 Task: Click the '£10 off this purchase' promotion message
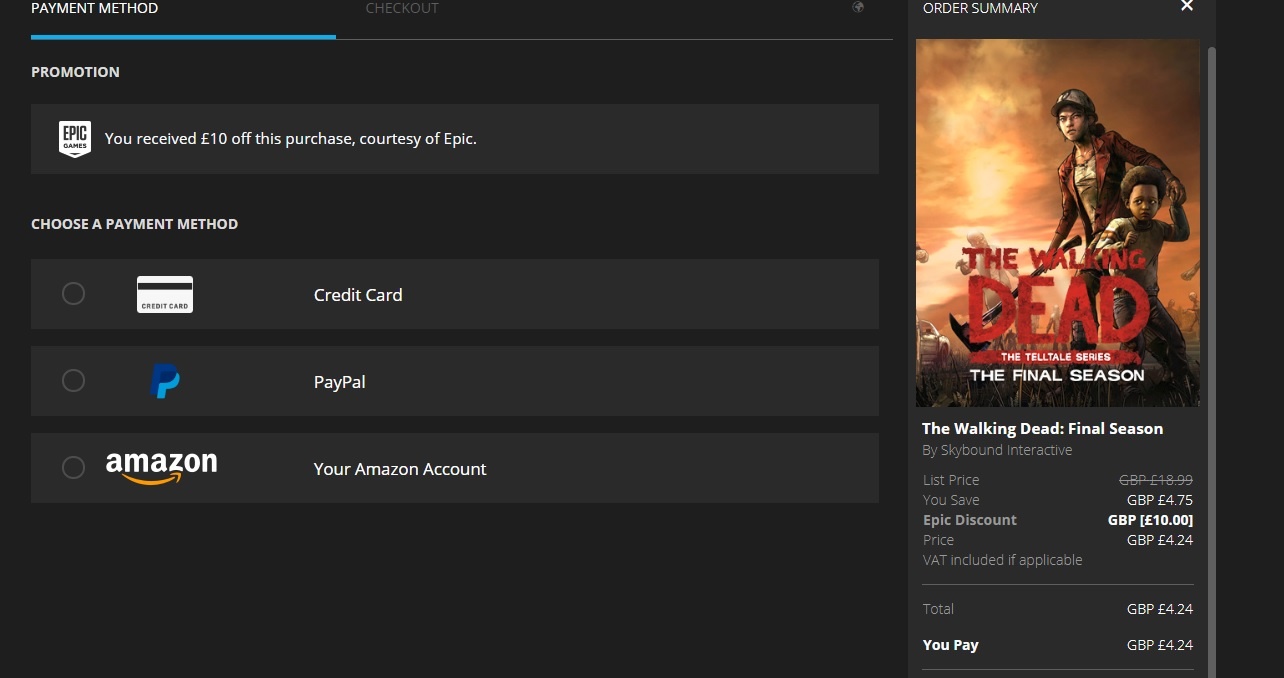tap(291, 139)
